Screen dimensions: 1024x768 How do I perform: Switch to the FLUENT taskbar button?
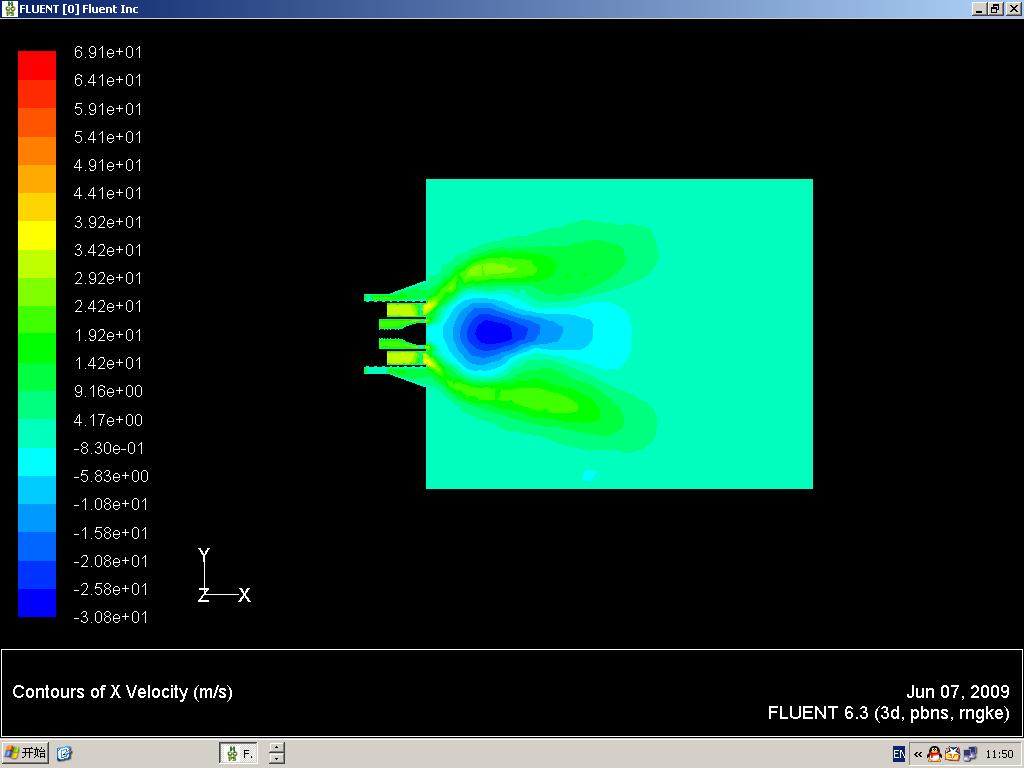238,753
